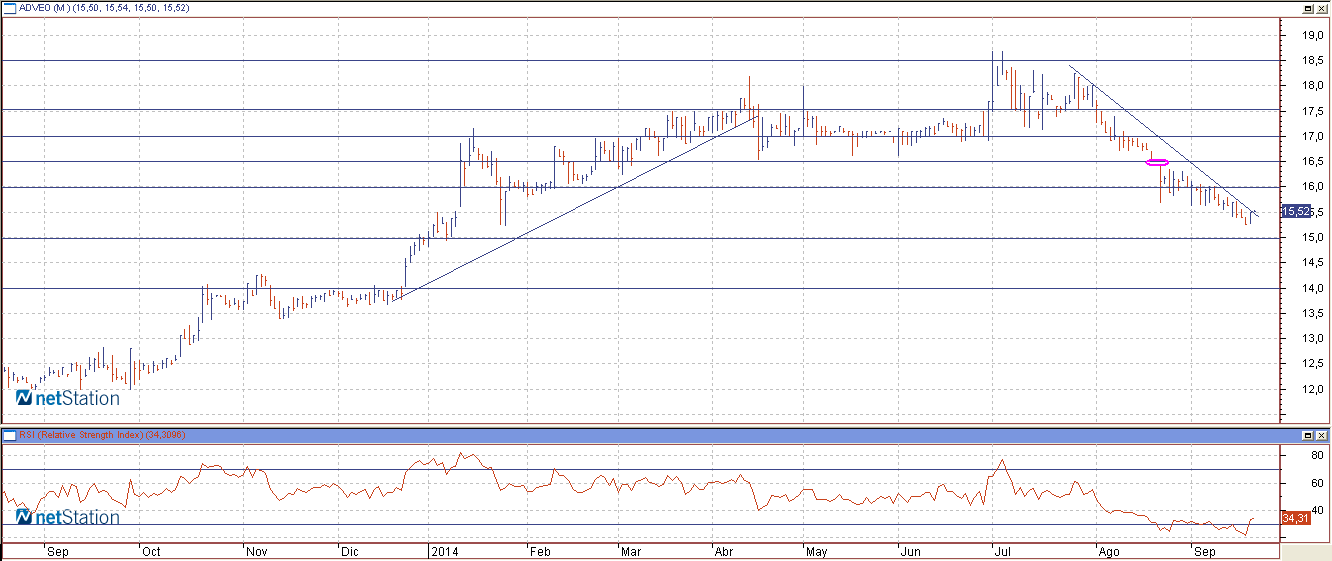Click the Jul date axis label
Screen dimensions: 1332x561
1002,551
